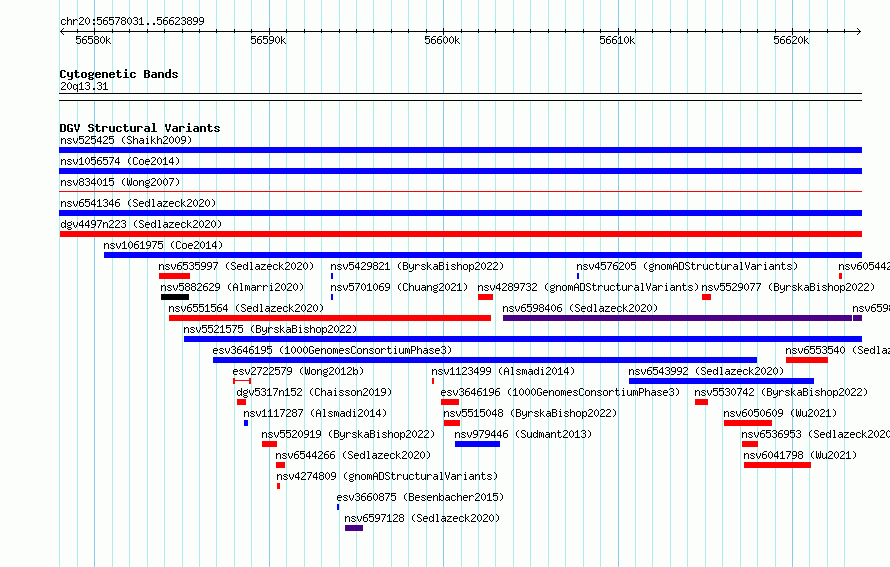Click the nsv6541346 (Sedlazeck2020) label

click(x=138, y=203)
